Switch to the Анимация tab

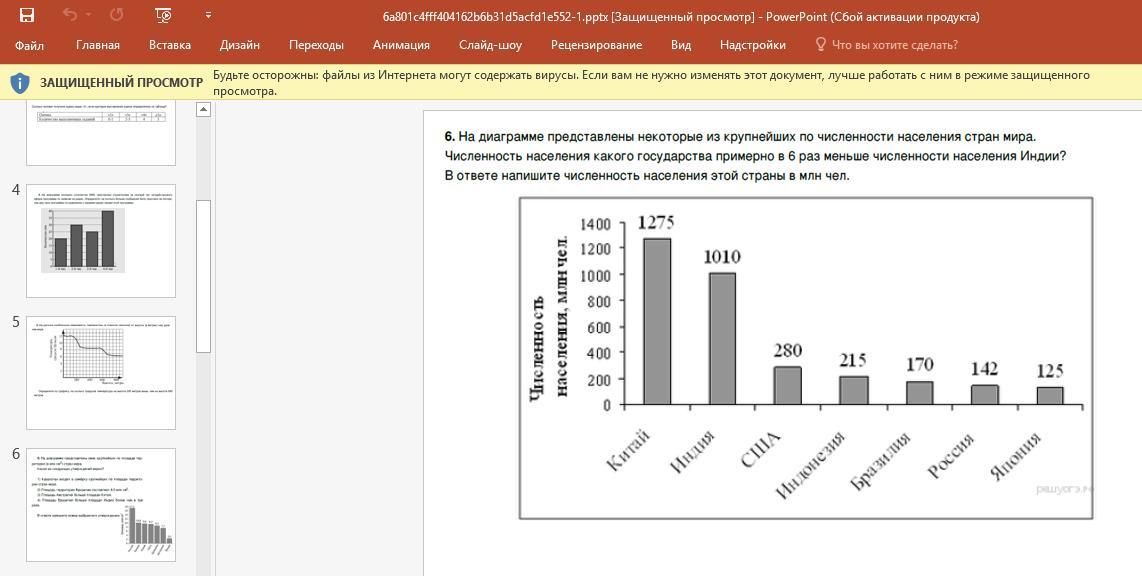pyautogui.click(x=401, y=45)
